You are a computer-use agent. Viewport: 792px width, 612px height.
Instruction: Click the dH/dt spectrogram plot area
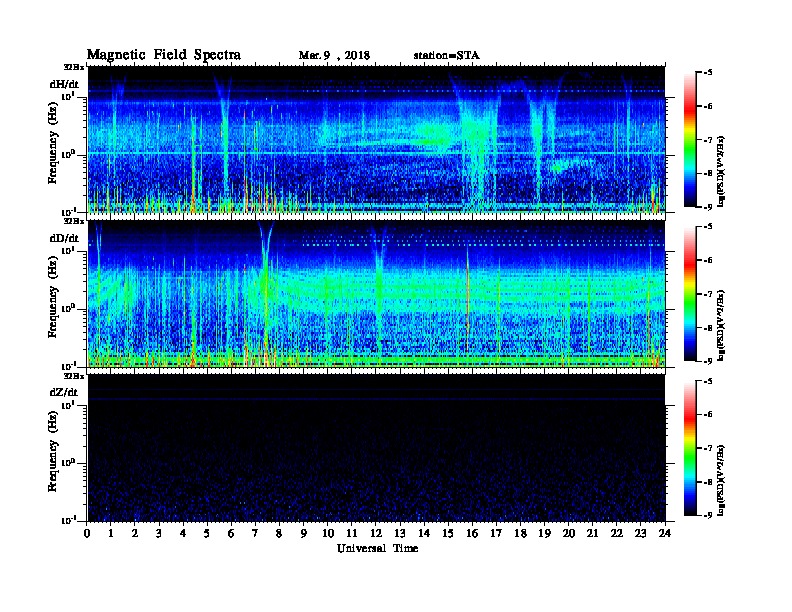[376, 139]
